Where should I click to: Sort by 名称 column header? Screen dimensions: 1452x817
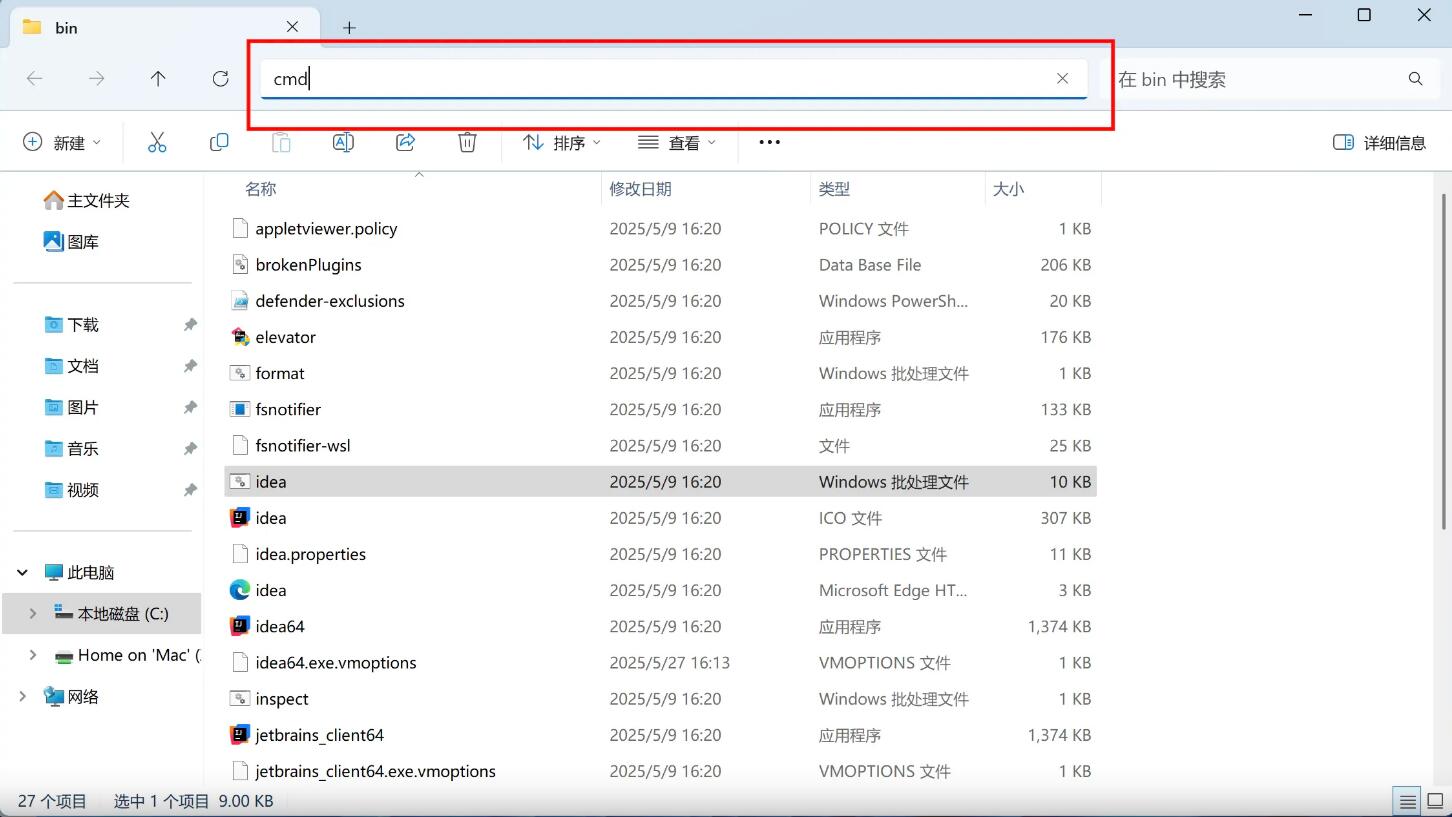point(261,189)
